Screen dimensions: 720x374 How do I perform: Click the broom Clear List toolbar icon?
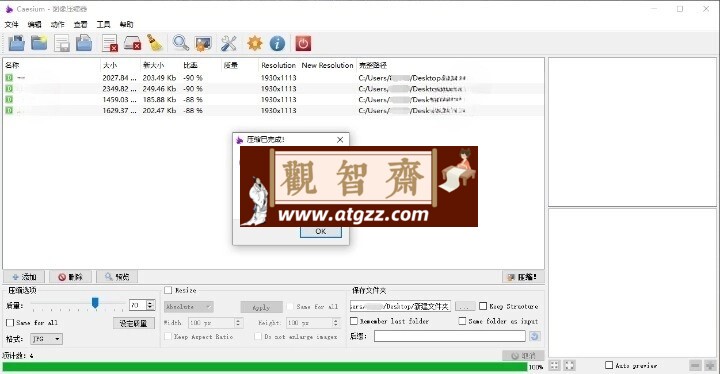(155, 44)
